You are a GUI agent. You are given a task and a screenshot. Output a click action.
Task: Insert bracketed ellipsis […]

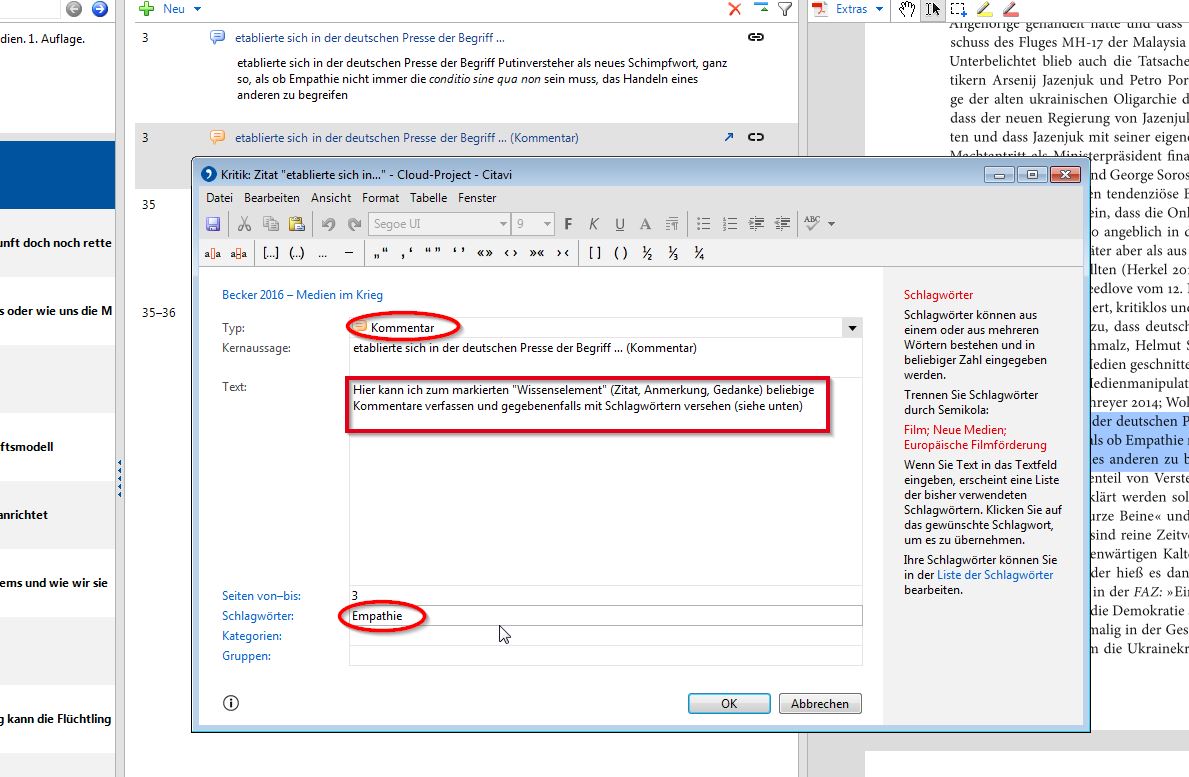[271, 253]
